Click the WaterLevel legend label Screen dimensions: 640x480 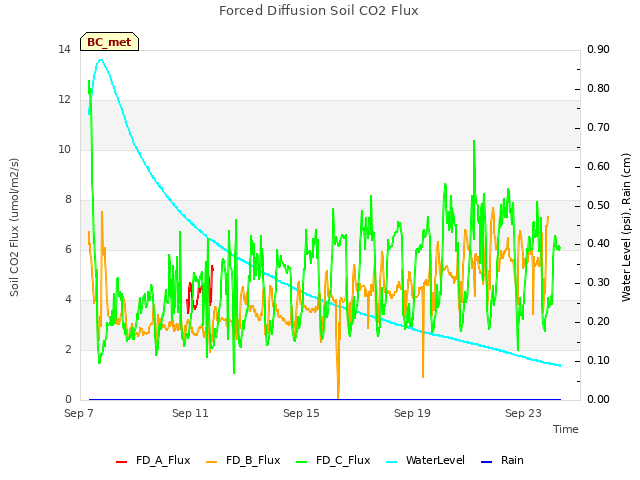[x=435, y=460]
